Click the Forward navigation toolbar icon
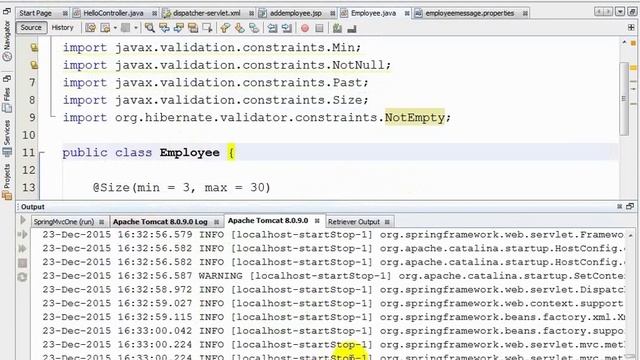The width and height of the screenshot is (640, 360). pos(126,28)
